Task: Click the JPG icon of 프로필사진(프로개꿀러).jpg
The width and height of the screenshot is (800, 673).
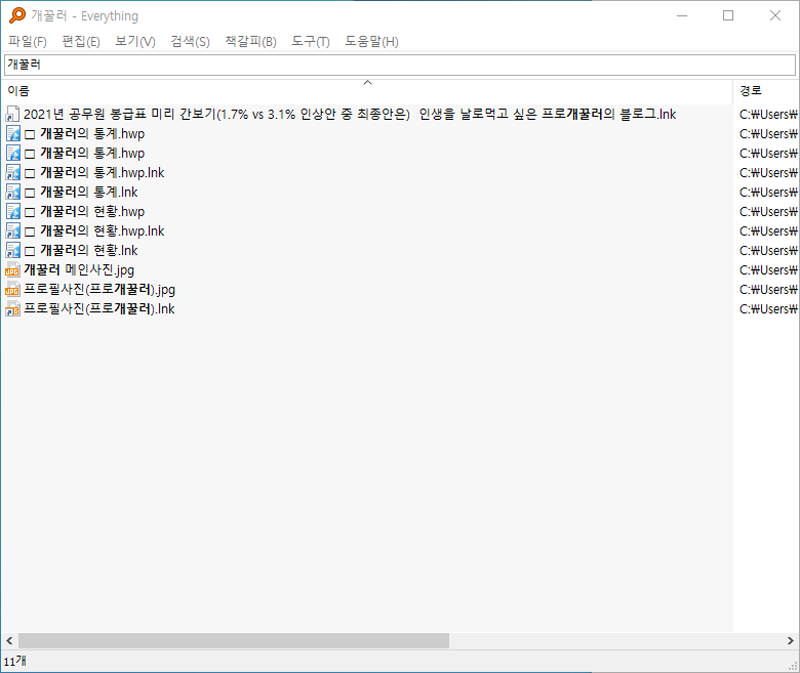Action: click(12, 289)
